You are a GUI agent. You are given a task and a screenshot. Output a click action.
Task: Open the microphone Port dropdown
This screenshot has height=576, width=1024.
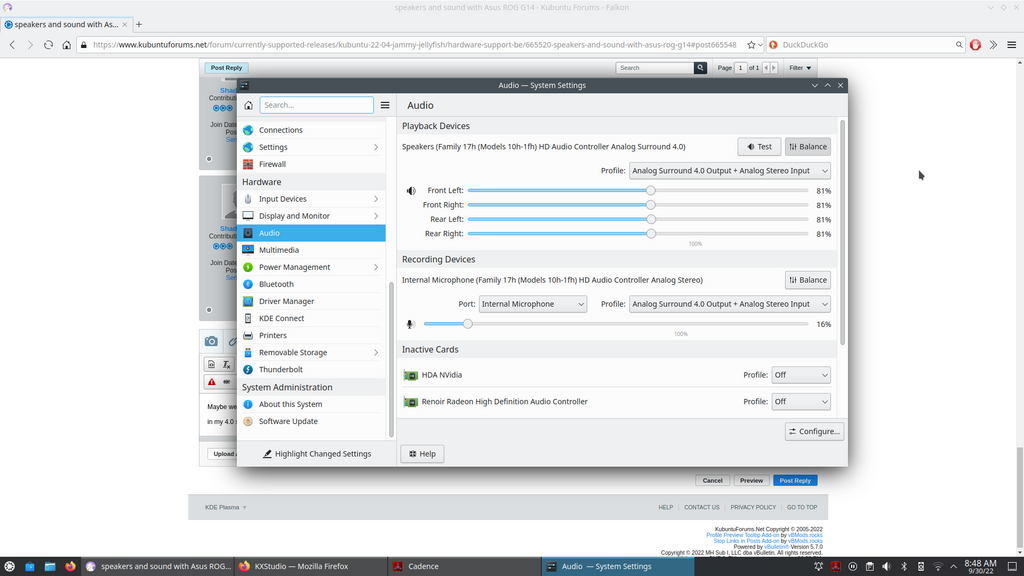pyautogui.click(x=532, y=304)
